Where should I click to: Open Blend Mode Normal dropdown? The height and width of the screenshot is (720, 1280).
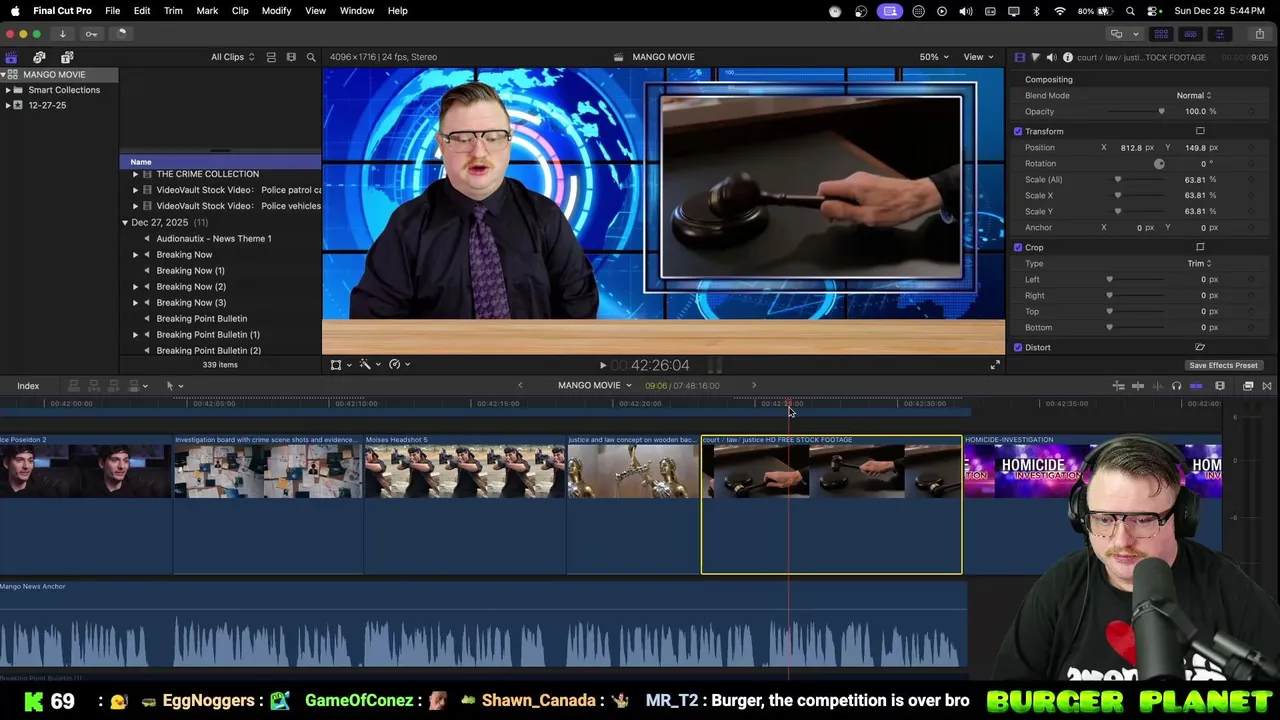pyautogui.click(x=1194, y=95)
